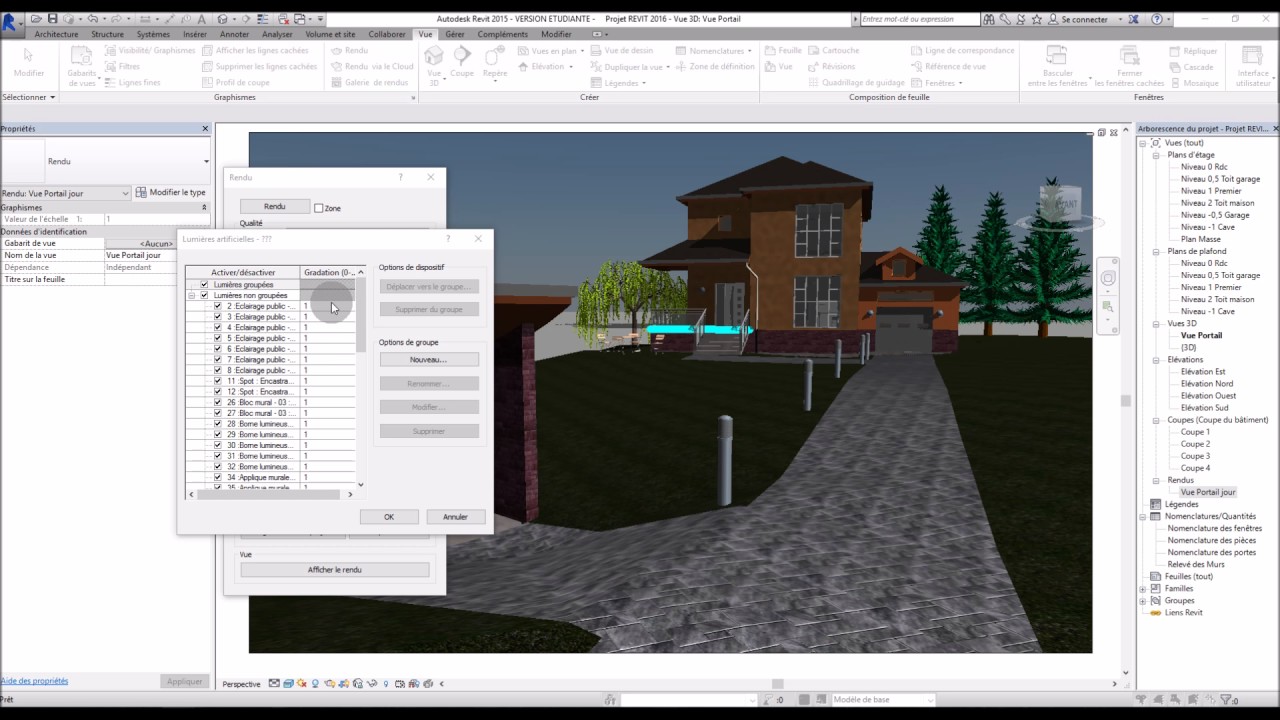Viewport: 1280px width, 720px height.
Task: Click the Filtres icon in Graphismes panel
Action: coord(110,67)
